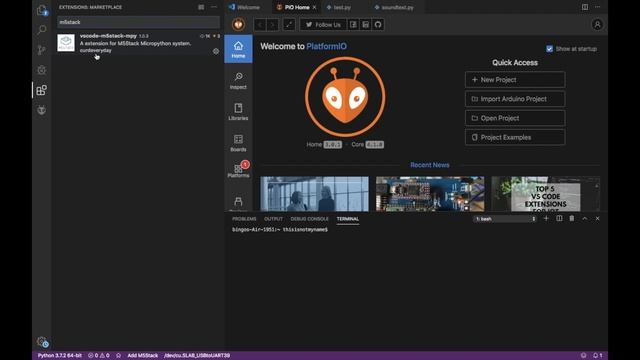Click the PlatformIO logo in PIO toolbar
The height and width of the screenshot is (360, 640).
click(x=238, y=24)
